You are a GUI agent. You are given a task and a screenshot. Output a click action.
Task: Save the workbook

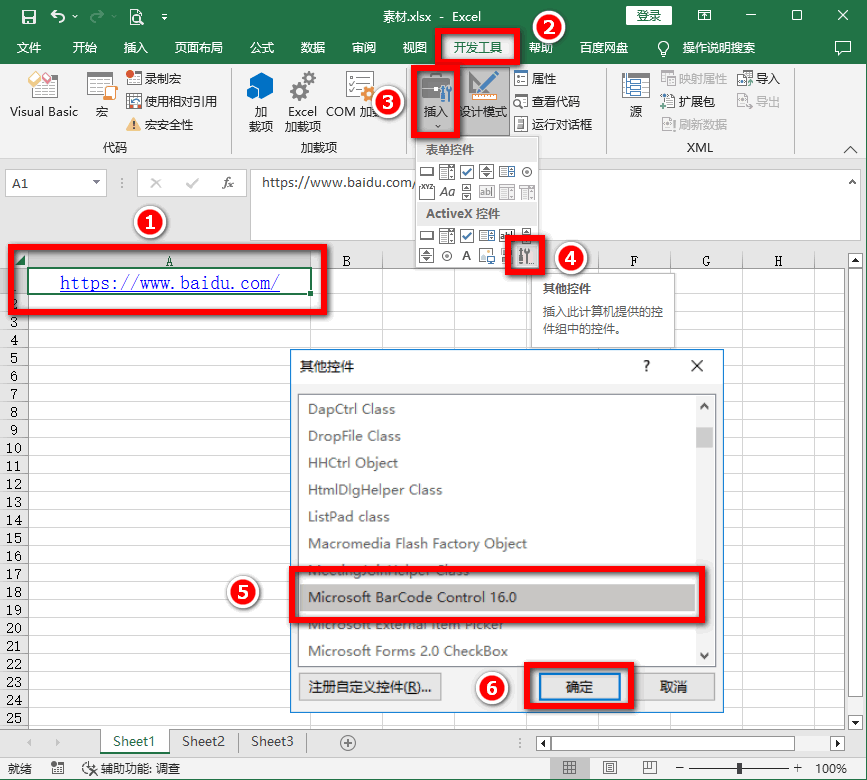pyautogui.click(x=29, y=17)
